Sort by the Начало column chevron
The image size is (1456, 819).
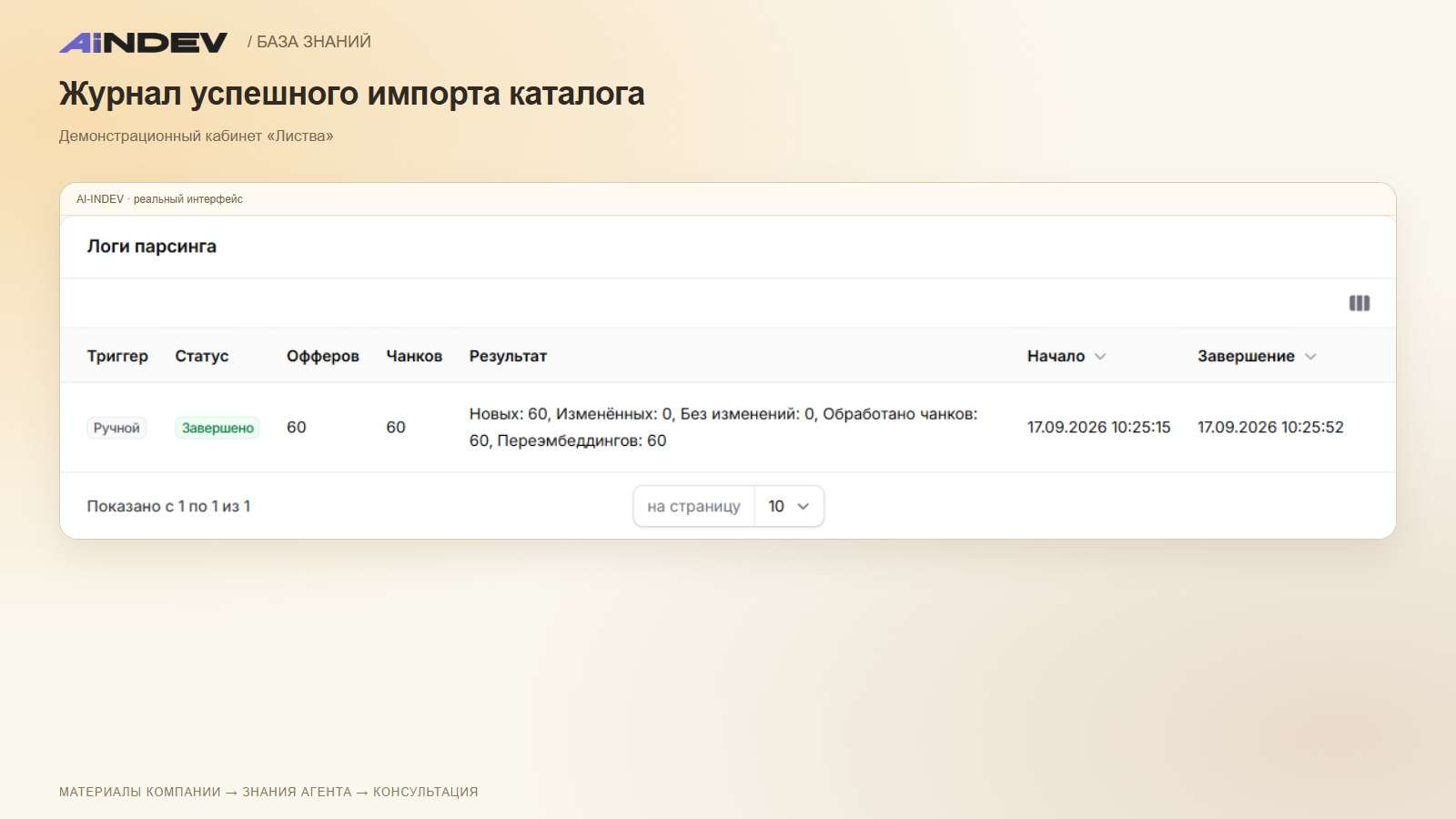click(1100, 357)
